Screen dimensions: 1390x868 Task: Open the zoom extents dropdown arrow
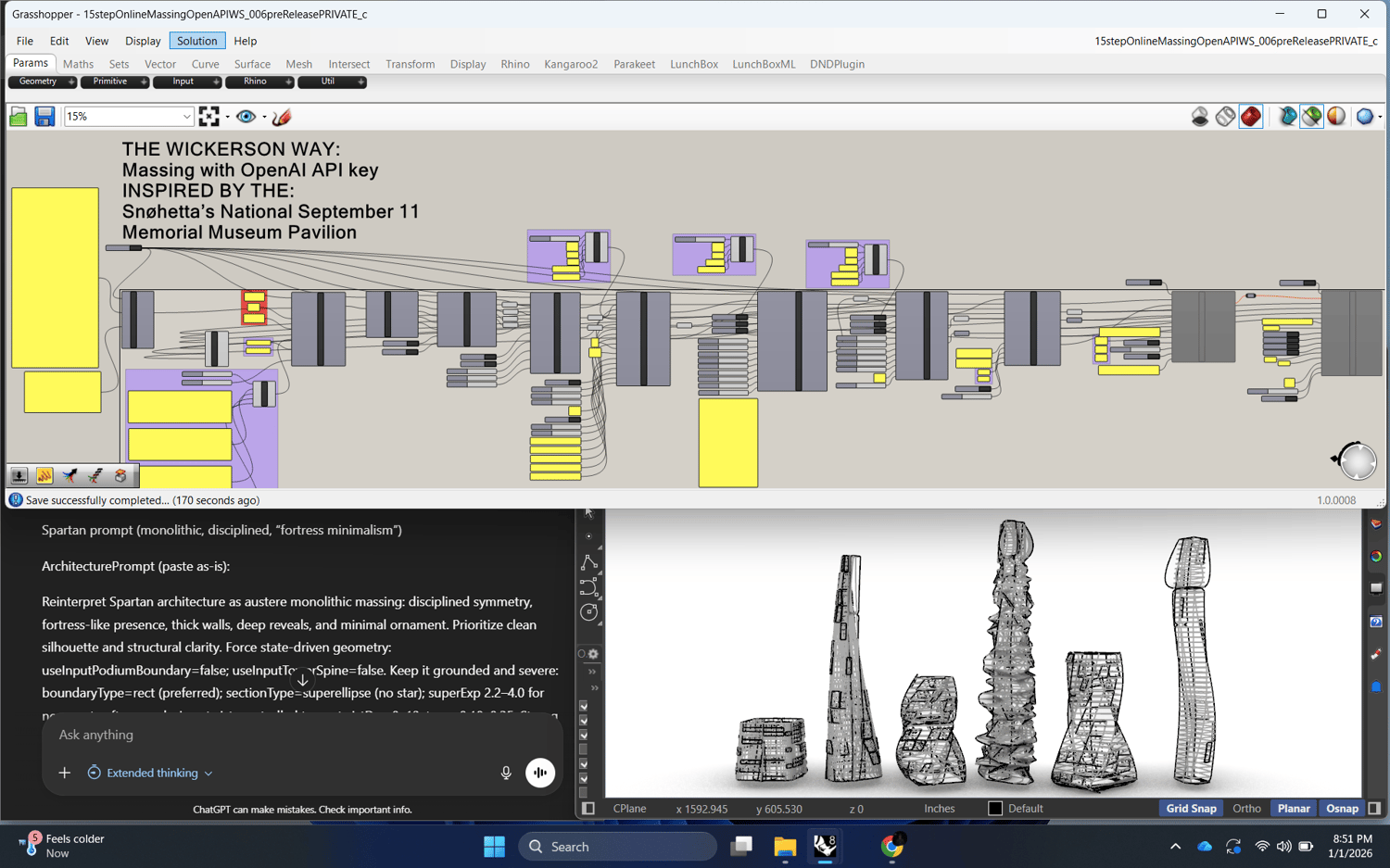click(227, 118)
